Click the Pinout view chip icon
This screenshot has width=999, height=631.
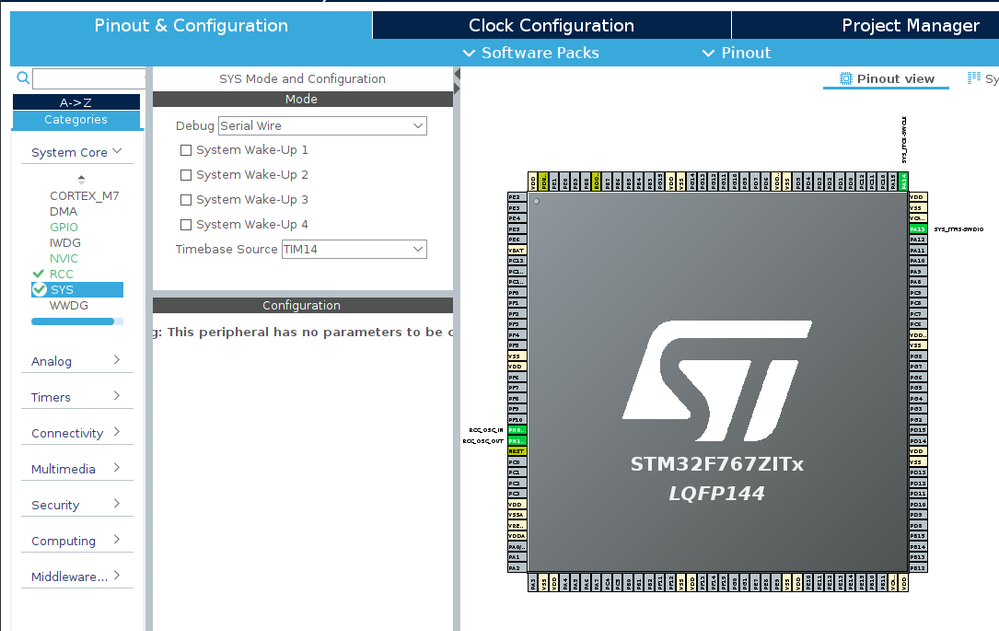click(845, 78)
